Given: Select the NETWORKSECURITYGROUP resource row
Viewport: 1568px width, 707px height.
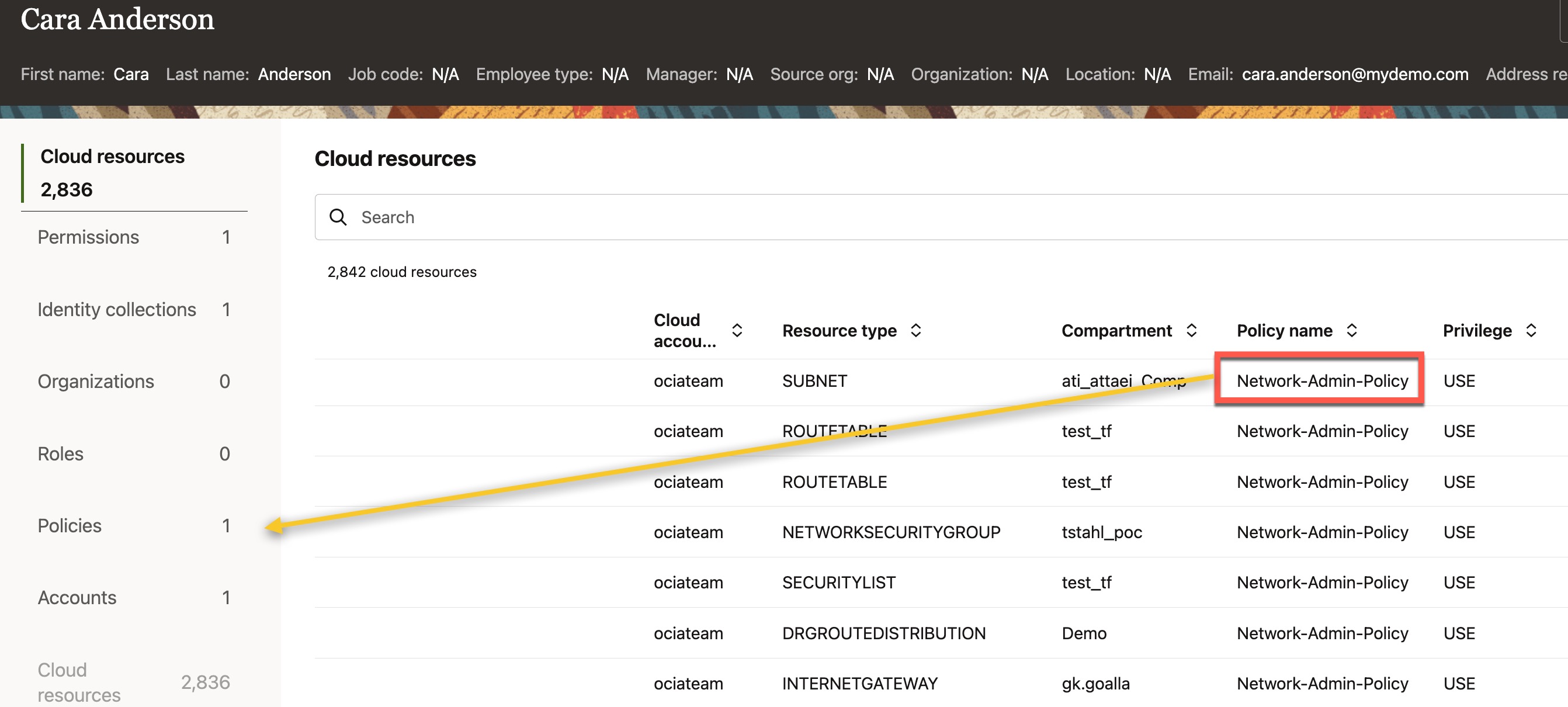Looking at the screenshot, I should (890, 532).
